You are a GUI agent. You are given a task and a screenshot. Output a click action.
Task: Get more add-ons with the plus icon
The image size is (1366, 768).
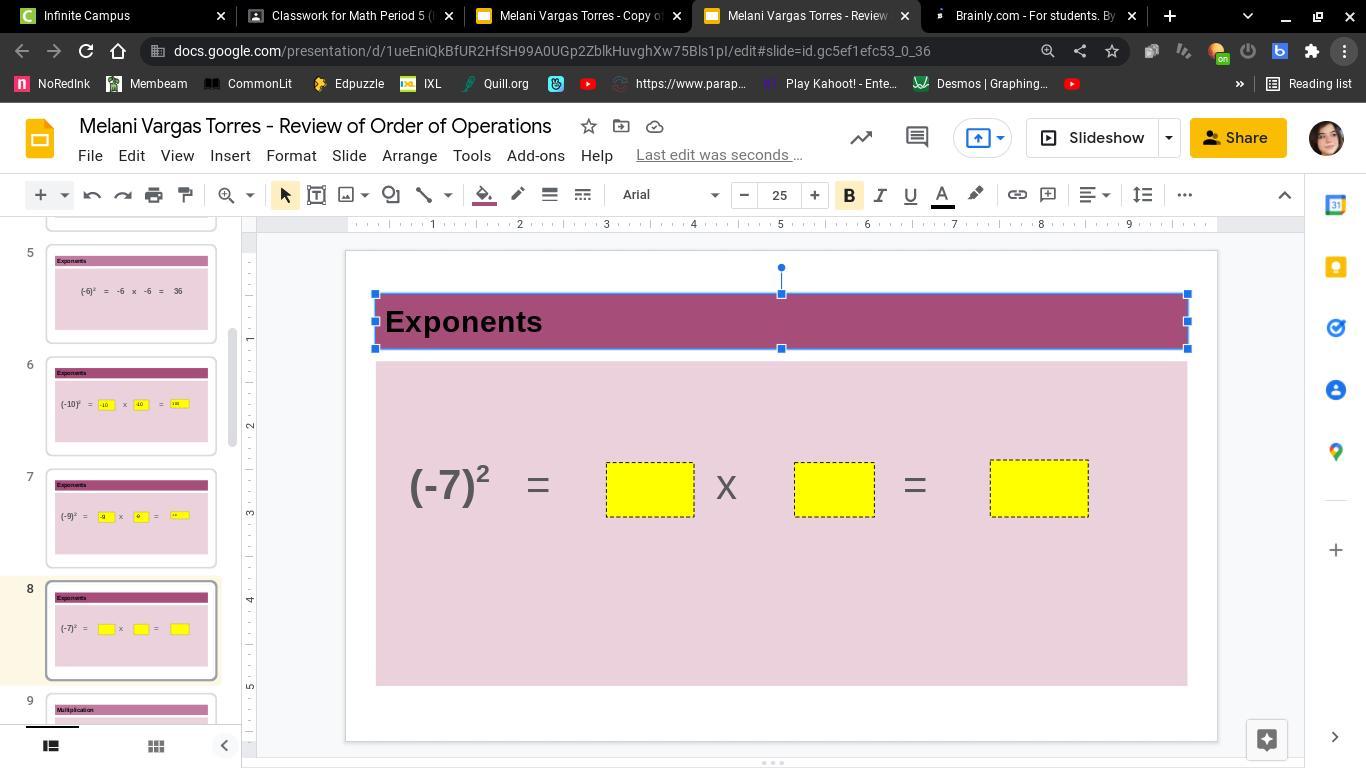coord(1336,550)
